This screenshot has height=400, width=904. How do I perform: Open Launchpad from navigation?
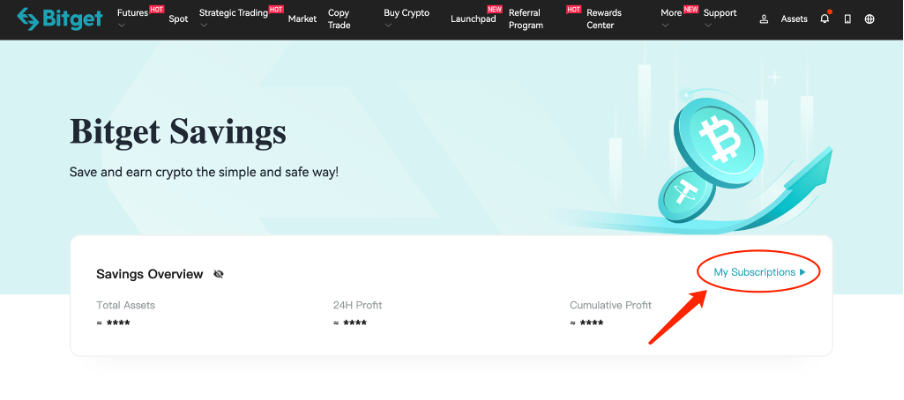click(x=473, y=19)
